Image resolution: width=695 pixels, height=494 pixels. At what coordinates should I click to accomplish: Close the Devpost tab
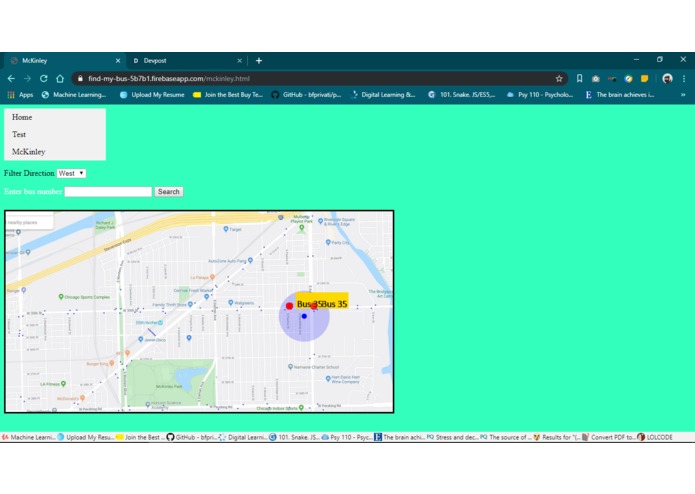pyautogui.click(x=239, y=61)
